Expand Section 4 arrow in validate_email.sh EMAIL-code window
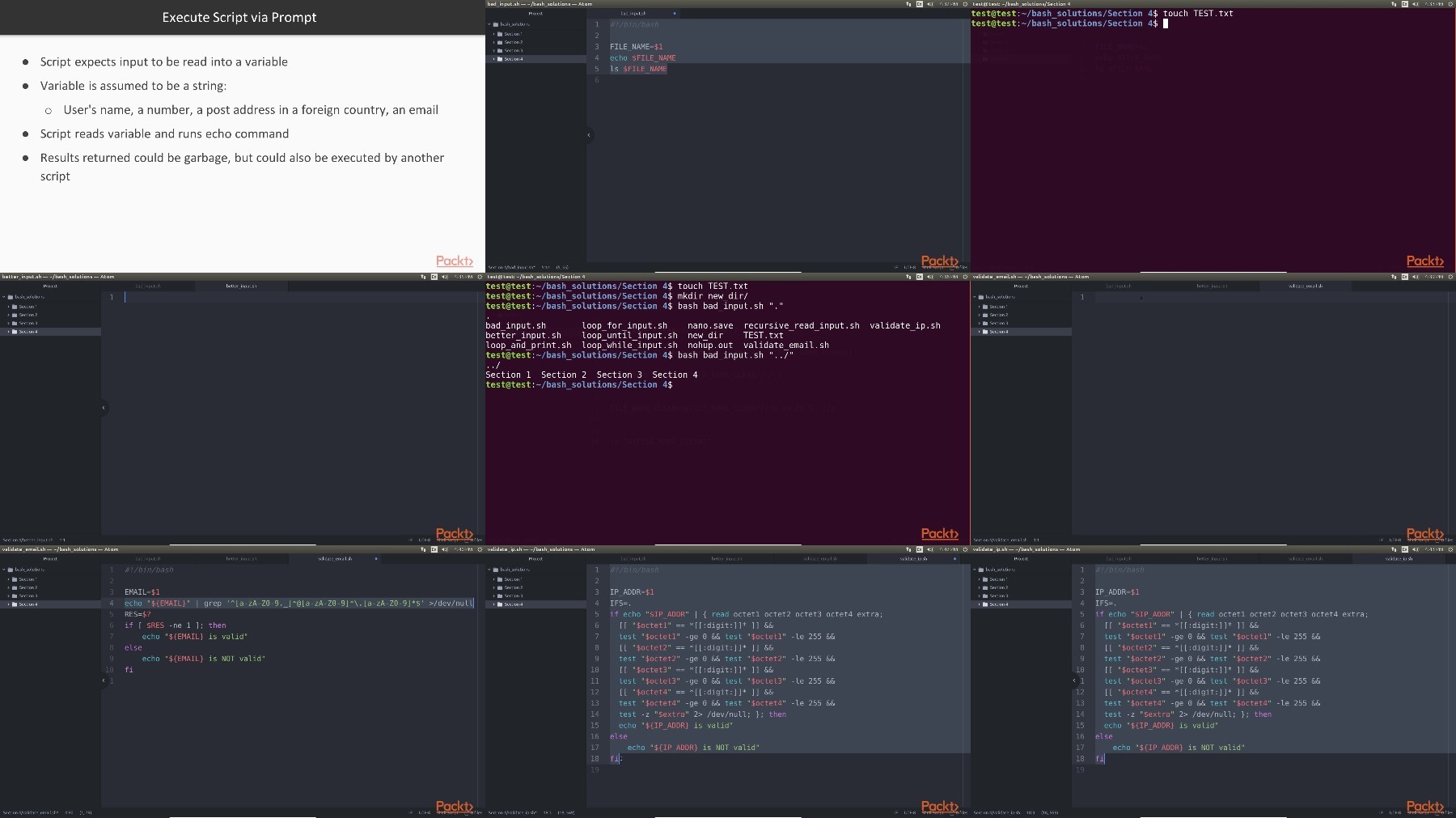The height and width of the screenshot is (818, 1456). coord(8,604)
